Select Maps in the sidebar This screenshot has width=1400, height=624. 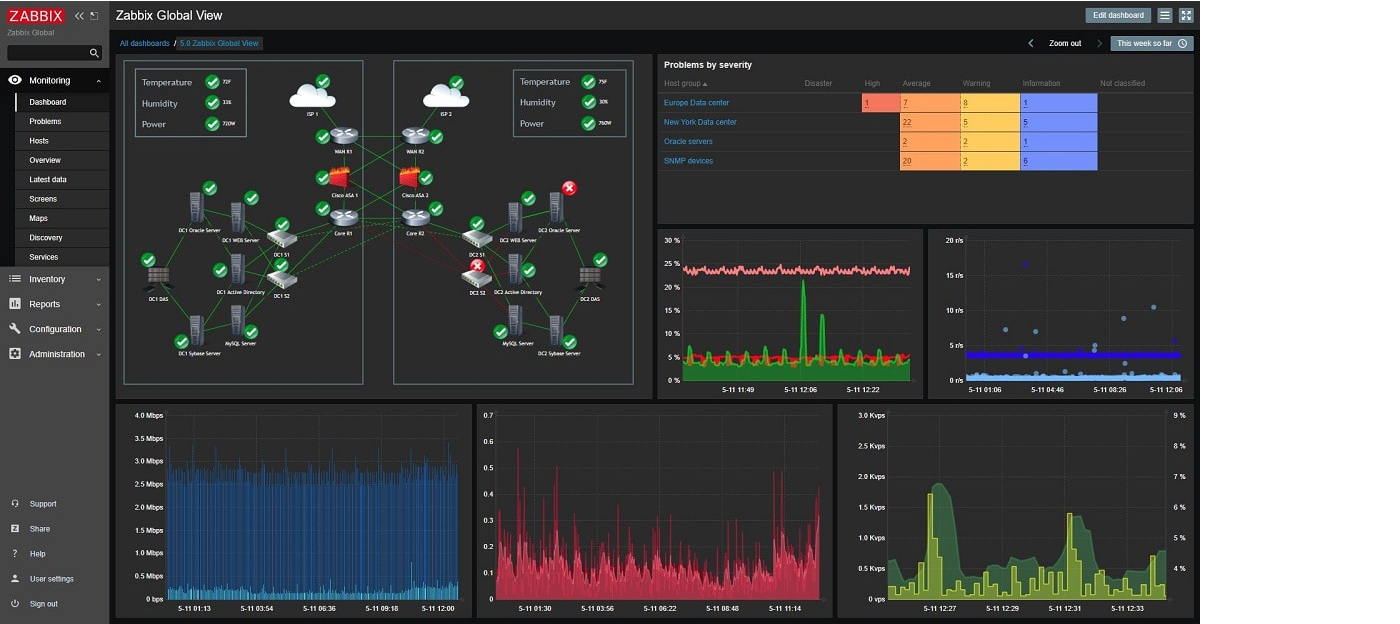click(x=62, y=218)
